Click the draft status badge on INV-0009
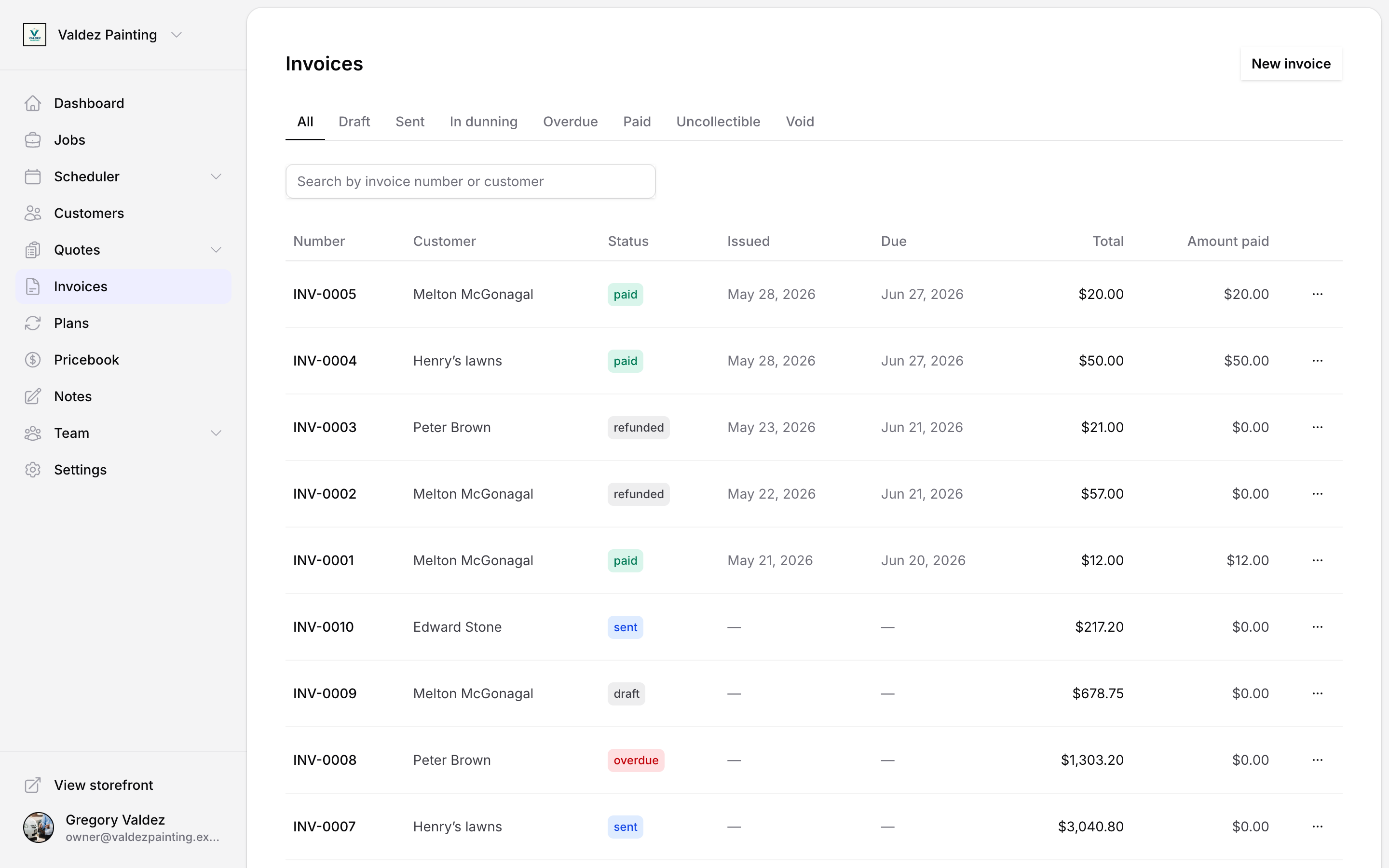 tap(626, 694)
